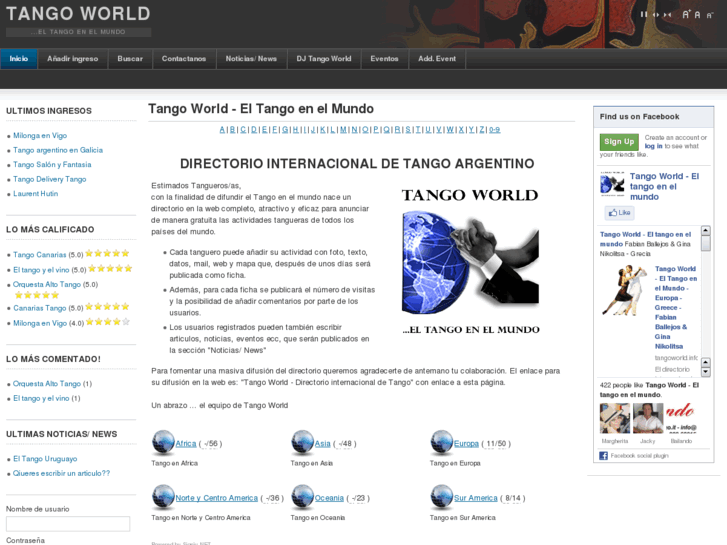
Task: Click the Nombre de usuario input field
Action: (x=68, y=524)
